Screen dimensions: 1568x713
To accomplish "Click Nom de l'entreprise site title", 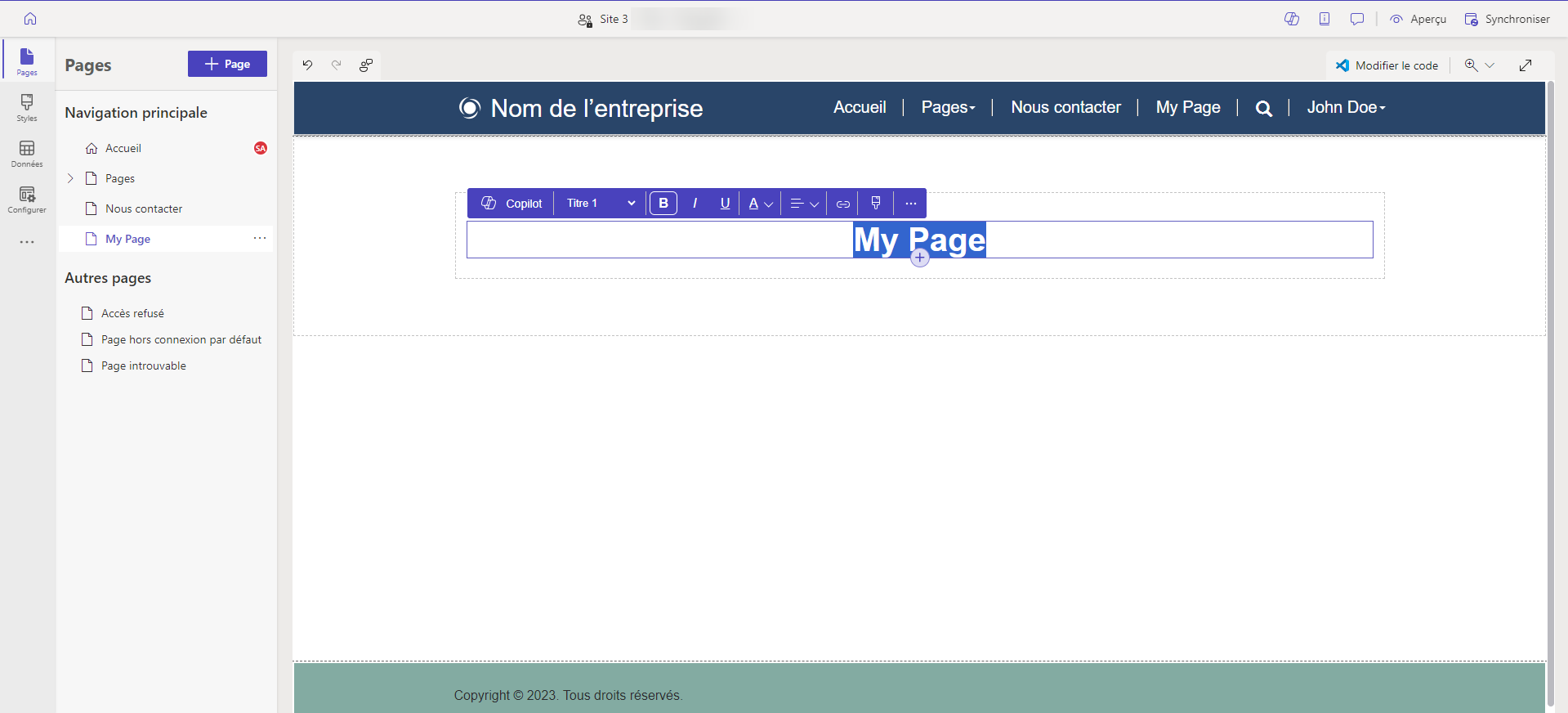I will (x=596, y=108).
